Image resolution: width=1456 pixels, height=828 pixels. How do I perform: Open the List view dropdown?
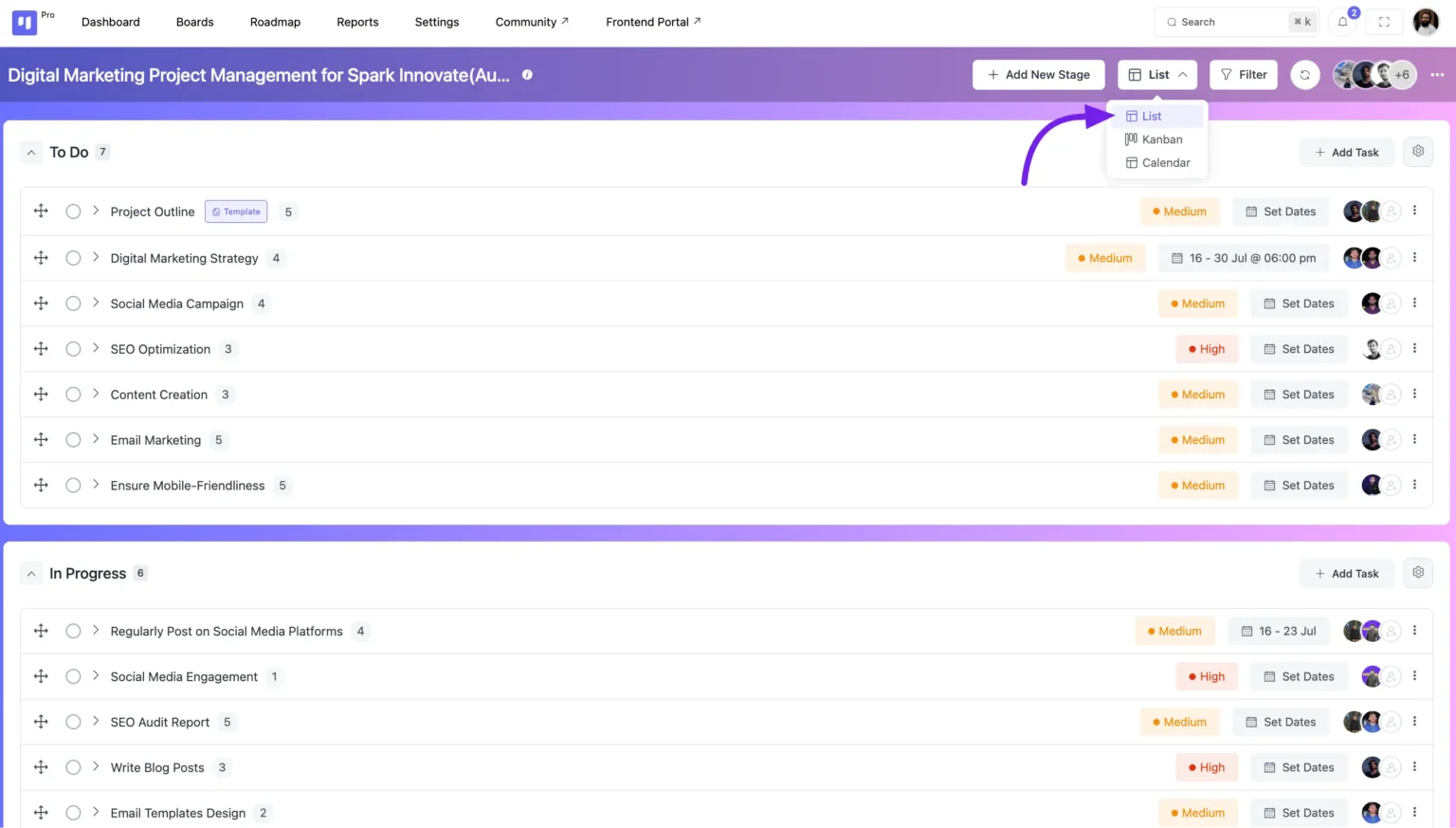[x=1157, y=75]
